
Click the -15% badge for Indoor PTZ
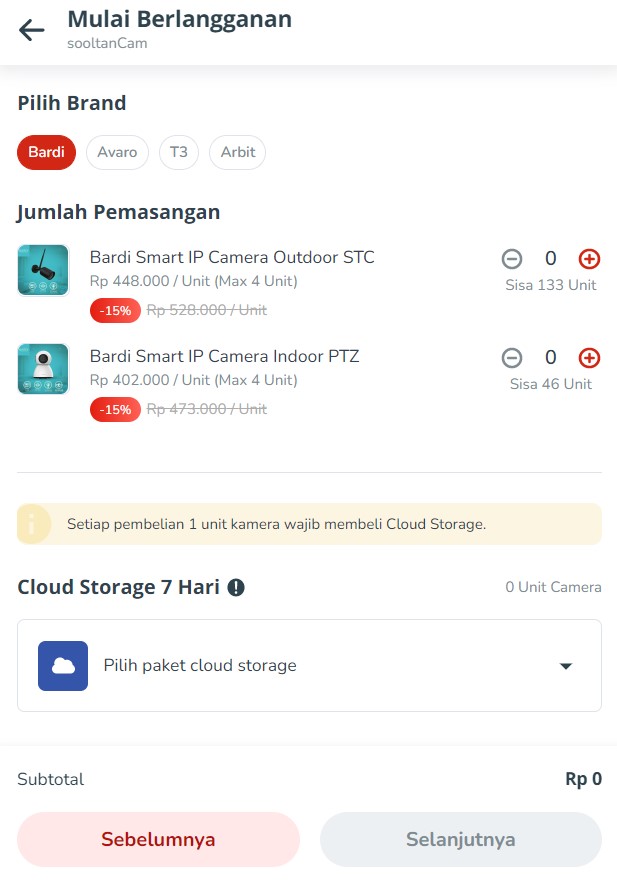pyautogui.click(x=115, y=409)
